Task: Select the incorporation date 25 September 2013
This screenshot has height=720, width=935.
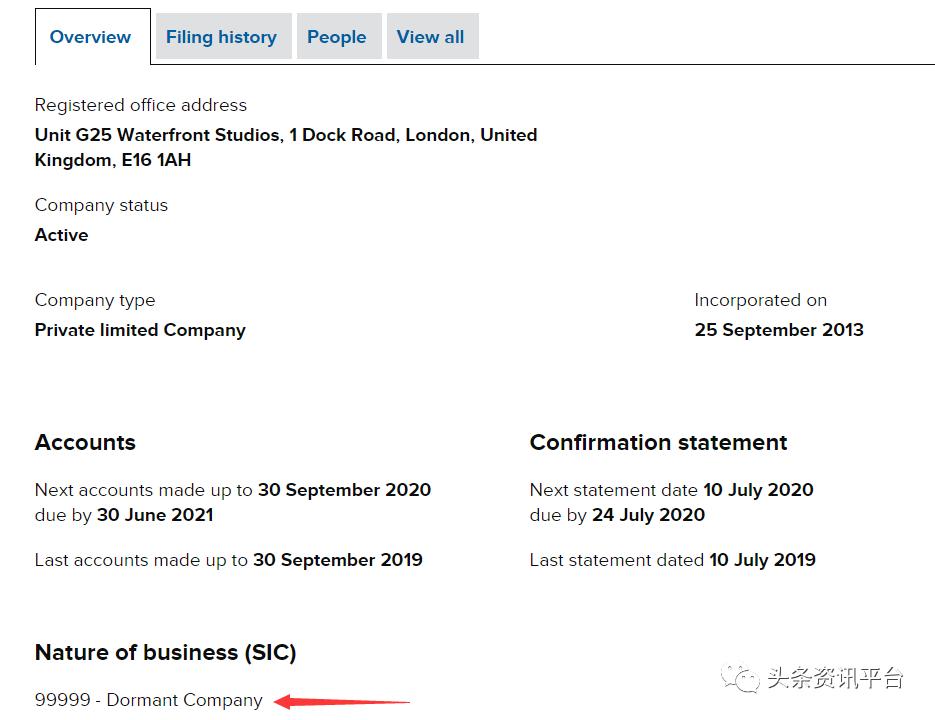Action: point(779,329)
